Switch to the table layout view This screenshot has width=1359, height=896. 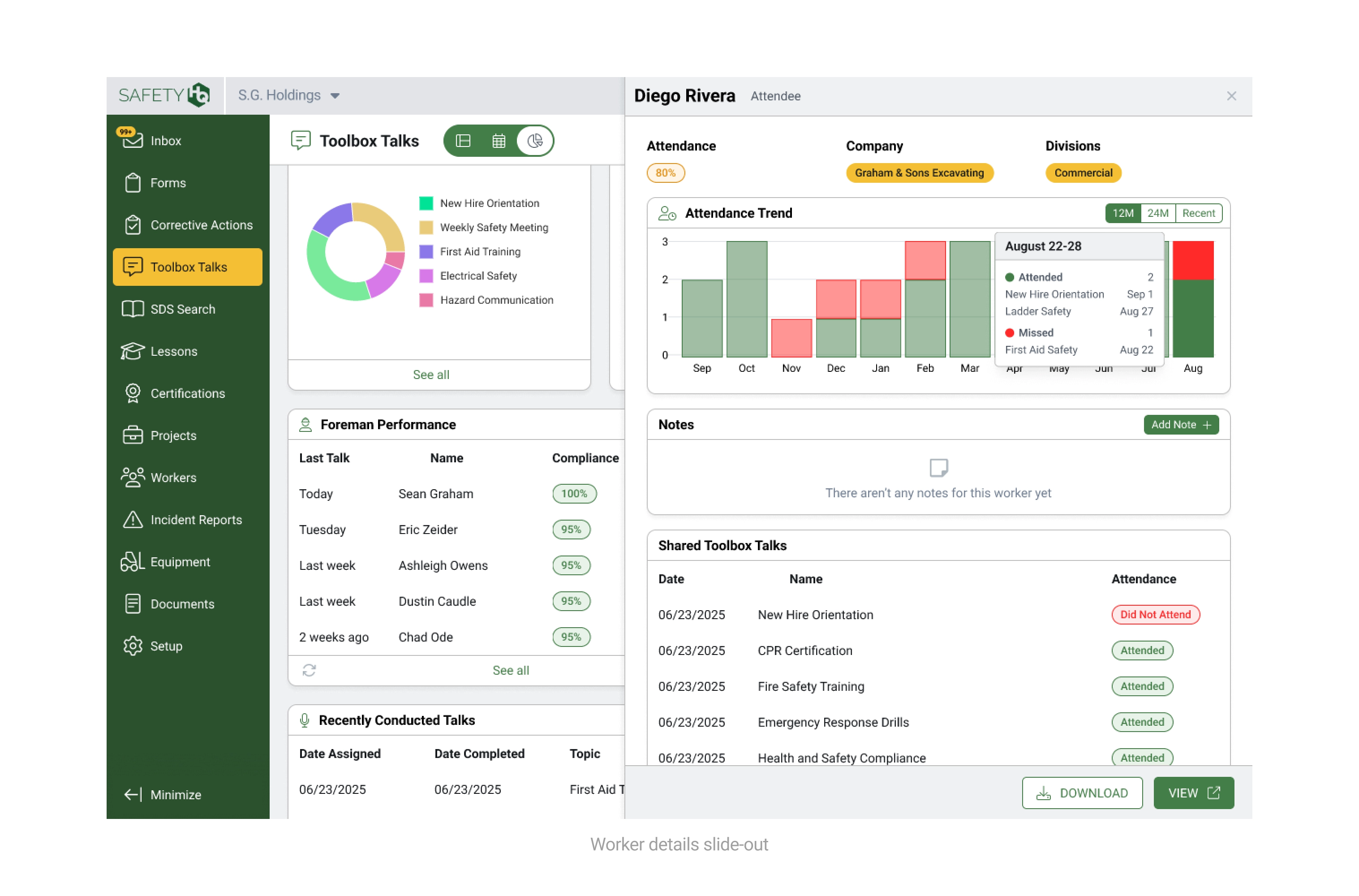(463, 141)
